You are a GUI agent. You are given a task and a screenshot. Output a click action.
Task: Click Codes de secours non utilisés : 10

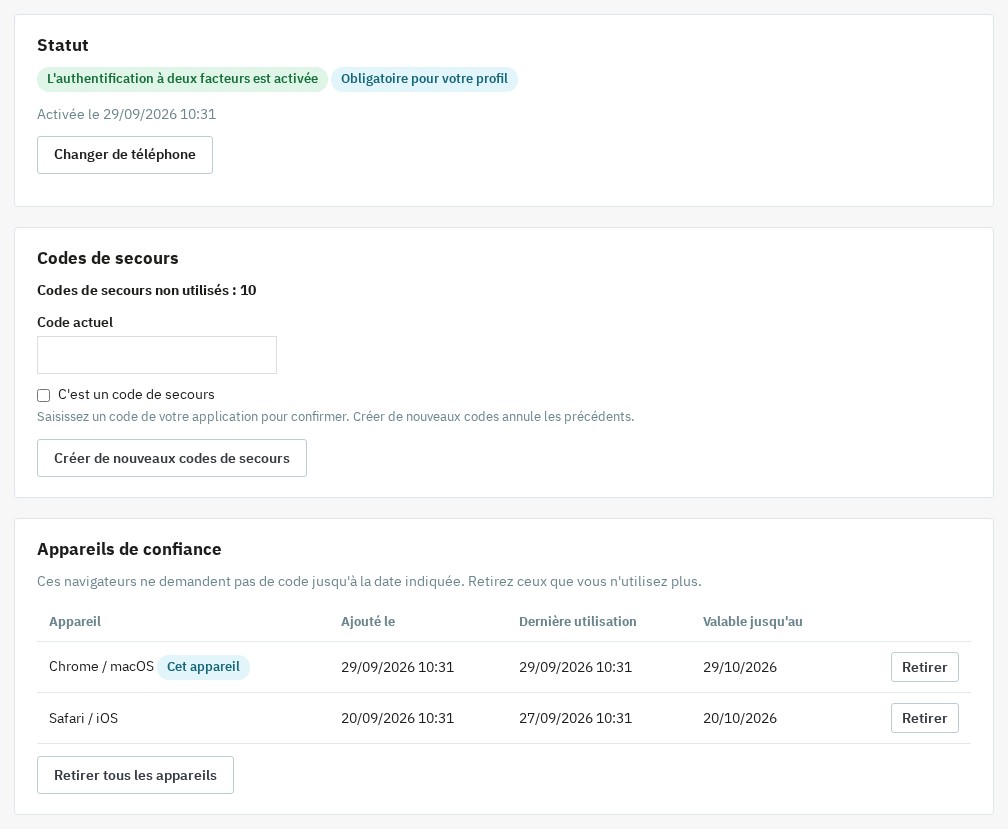point(147,290)
